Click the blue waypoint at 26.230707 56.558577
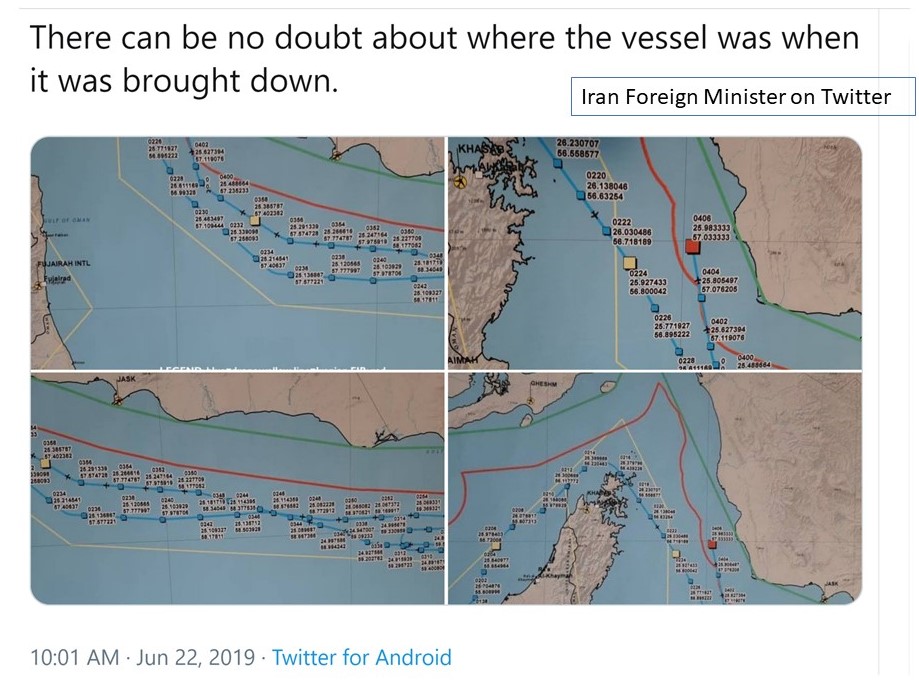919x680 pixels. 558,163
